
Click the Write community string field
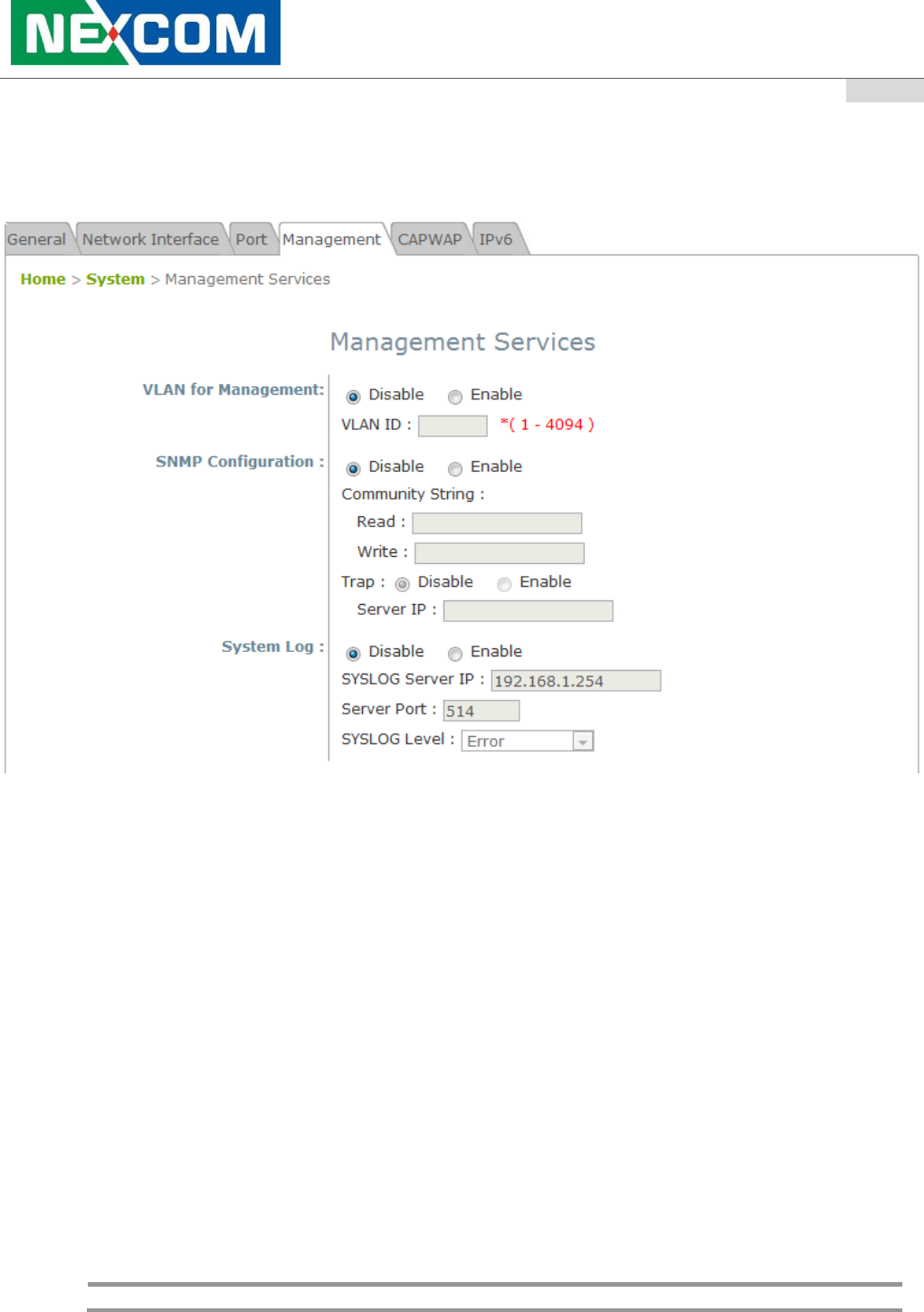pyautogui.click(x=500, y=552)
